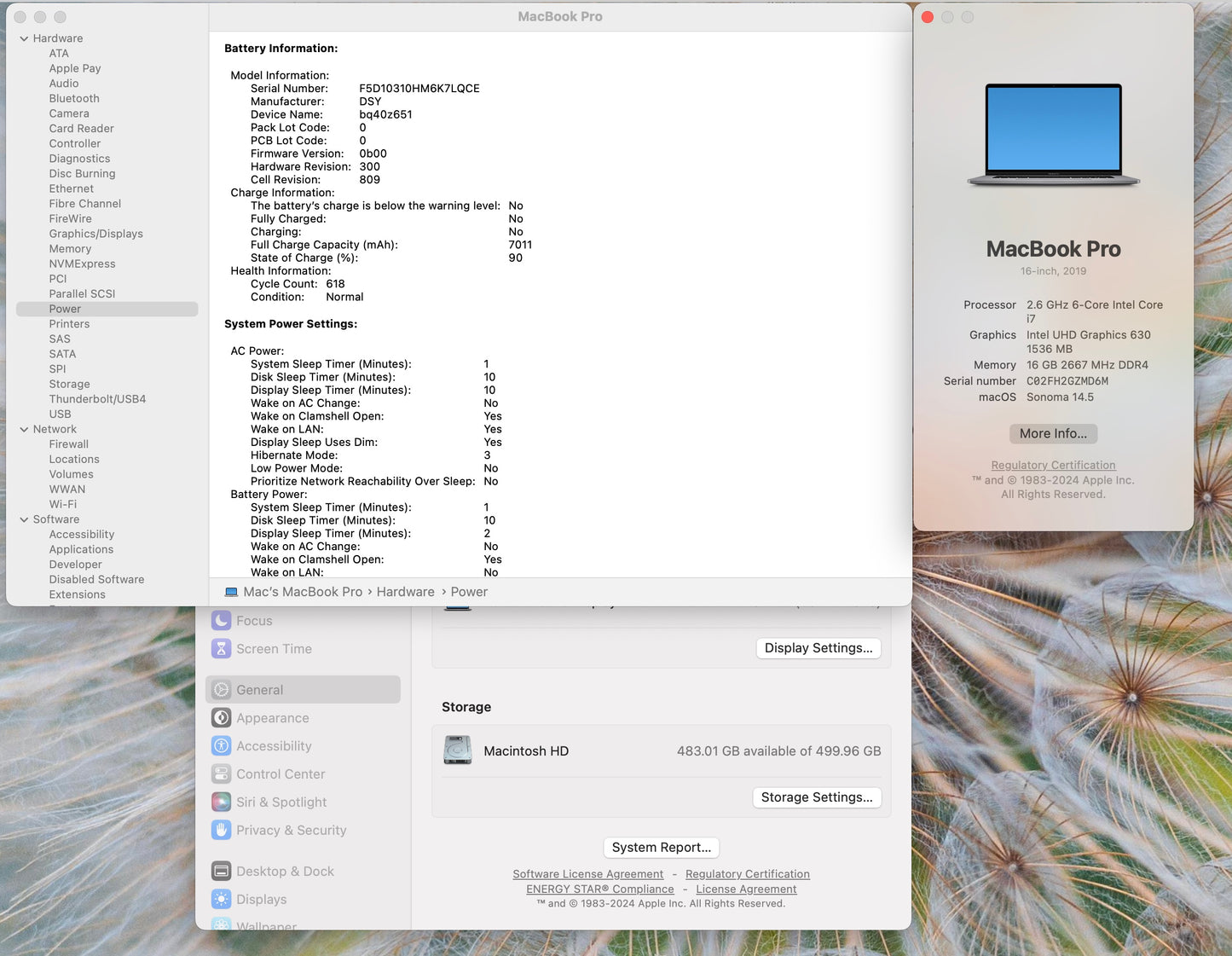Select the Desktop & Dock icon

(222, 871)
